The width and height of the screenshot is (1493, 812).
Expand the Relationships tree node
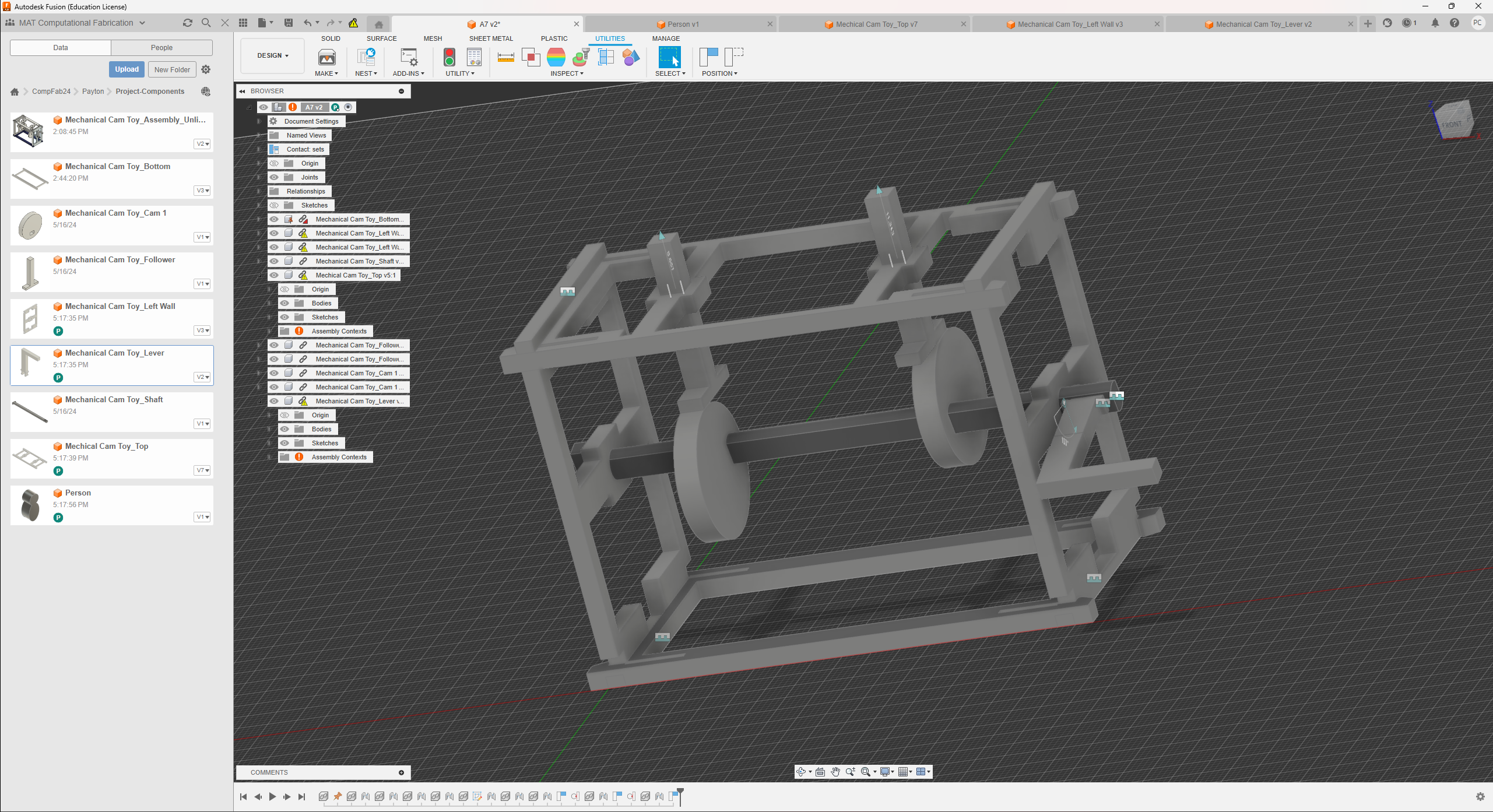(259, 191)
